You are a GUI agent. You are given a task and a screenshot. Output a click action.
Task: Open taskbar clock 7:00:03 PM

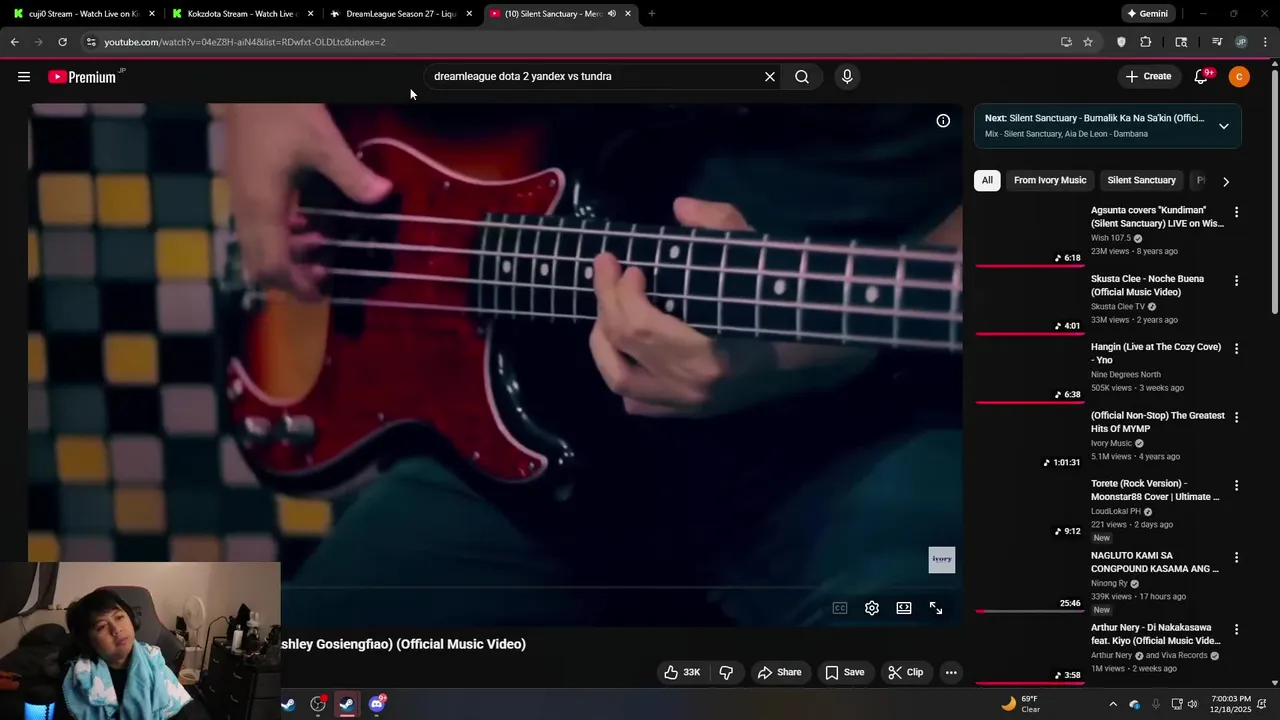click(x=1230, y=704)
